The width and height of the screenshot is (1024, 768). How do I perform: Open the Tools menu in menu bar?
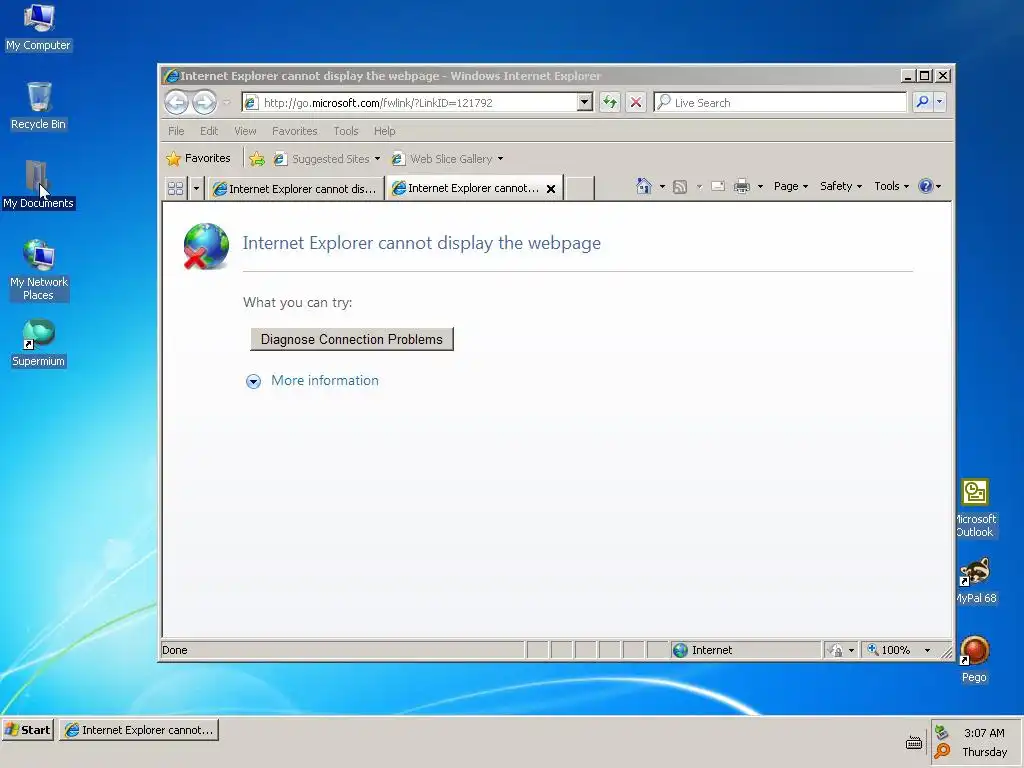tap(345, 131)
